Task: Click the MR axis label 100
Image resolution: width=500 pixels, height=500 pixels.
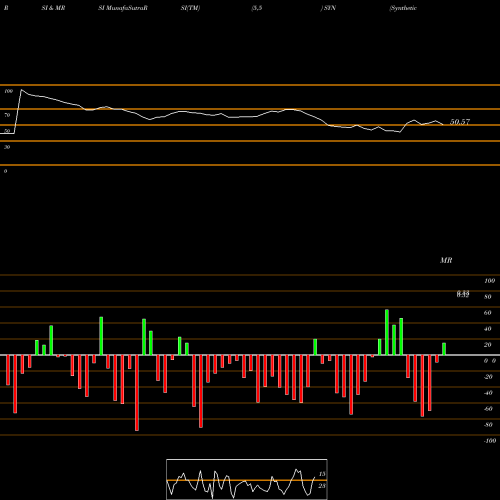Action: coord(490,281)
